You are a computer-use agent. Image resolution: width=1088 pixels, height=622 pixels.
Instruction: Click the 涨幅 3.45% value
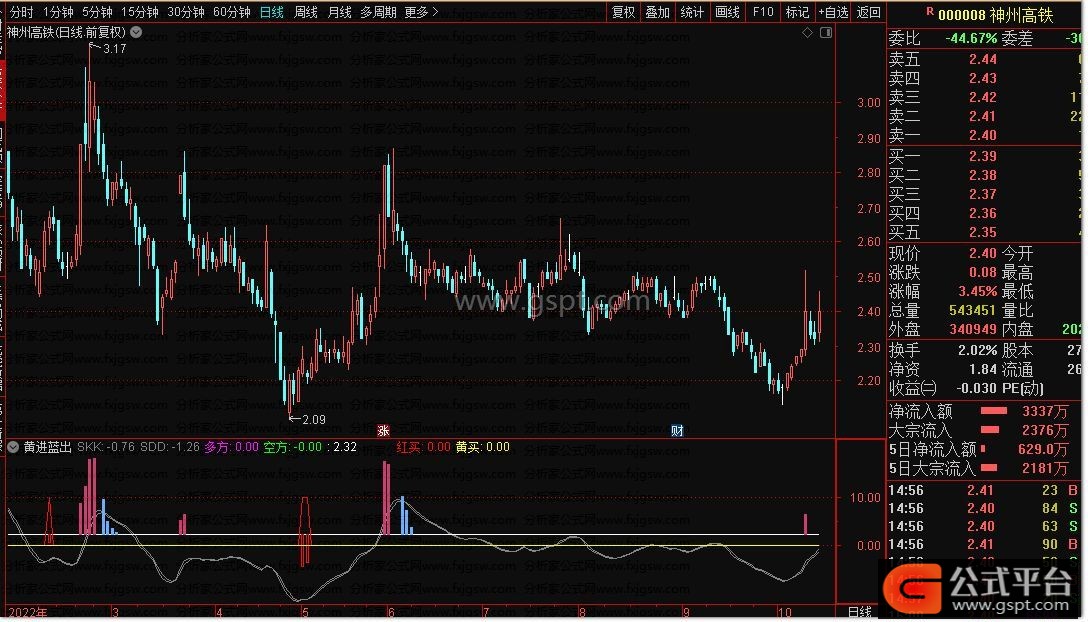977,292
